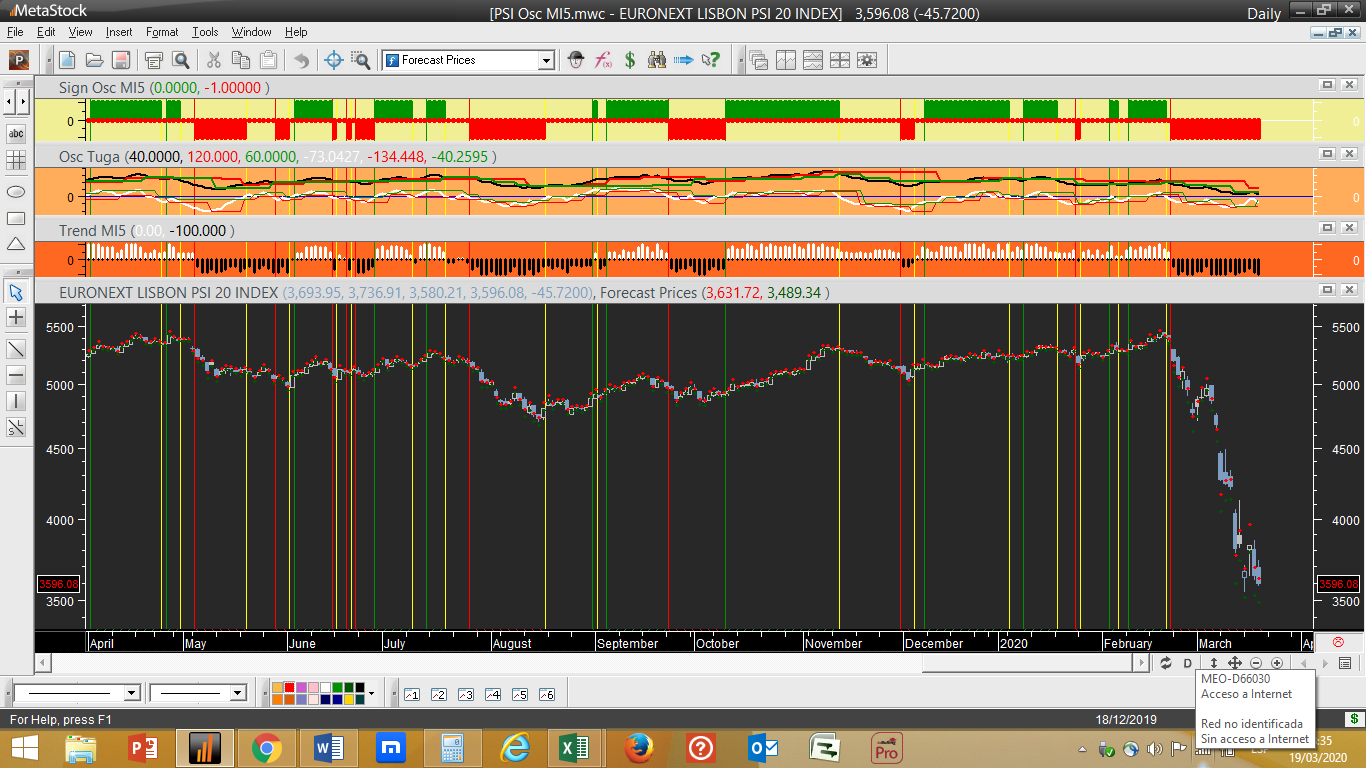Select the text 'abc' annotation tool
Viewport: 1366px width, 768px height.
16,133
